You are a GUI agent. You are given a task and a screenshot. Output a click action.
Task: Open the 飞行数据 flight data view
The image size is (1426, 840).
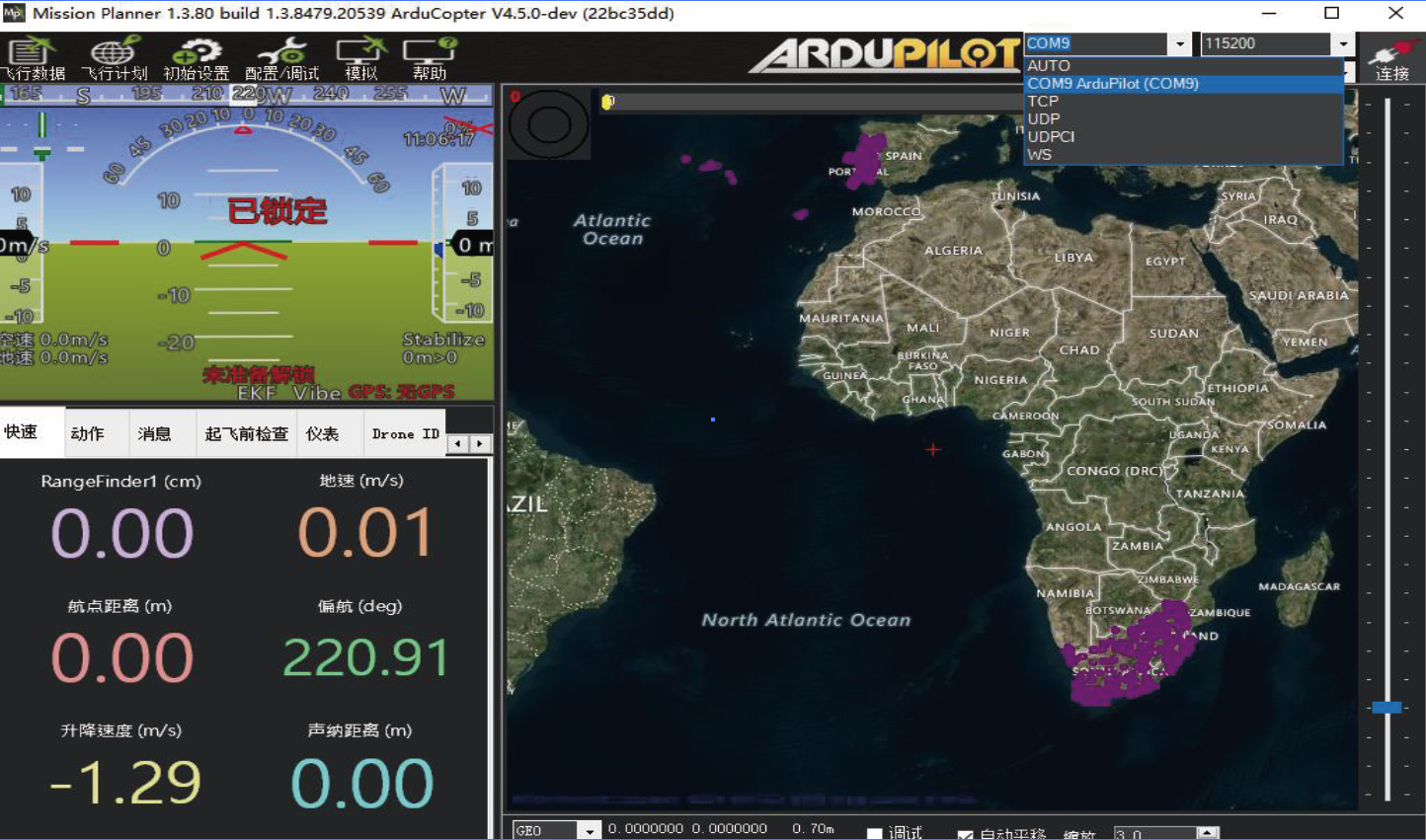33,58
